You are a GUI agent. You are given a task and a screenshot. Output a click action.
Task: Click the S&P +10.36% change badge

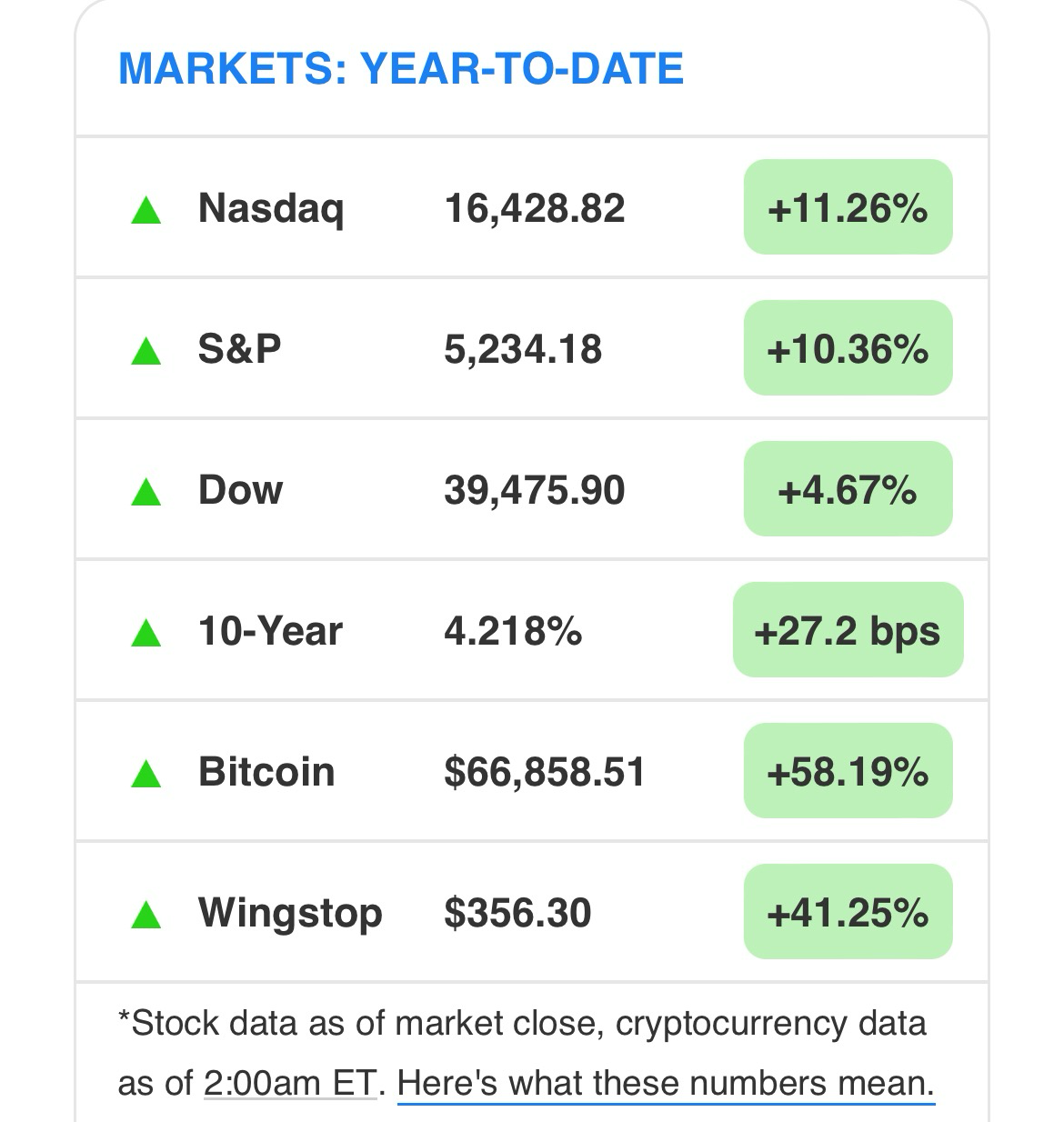tap(848, 348)
